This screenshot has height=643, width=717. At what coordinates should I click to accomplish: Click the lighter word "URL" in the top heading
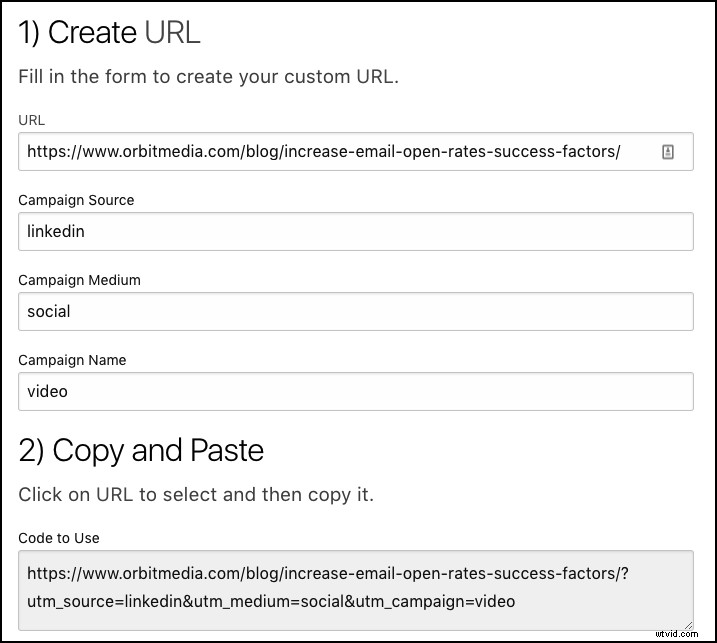172,33
